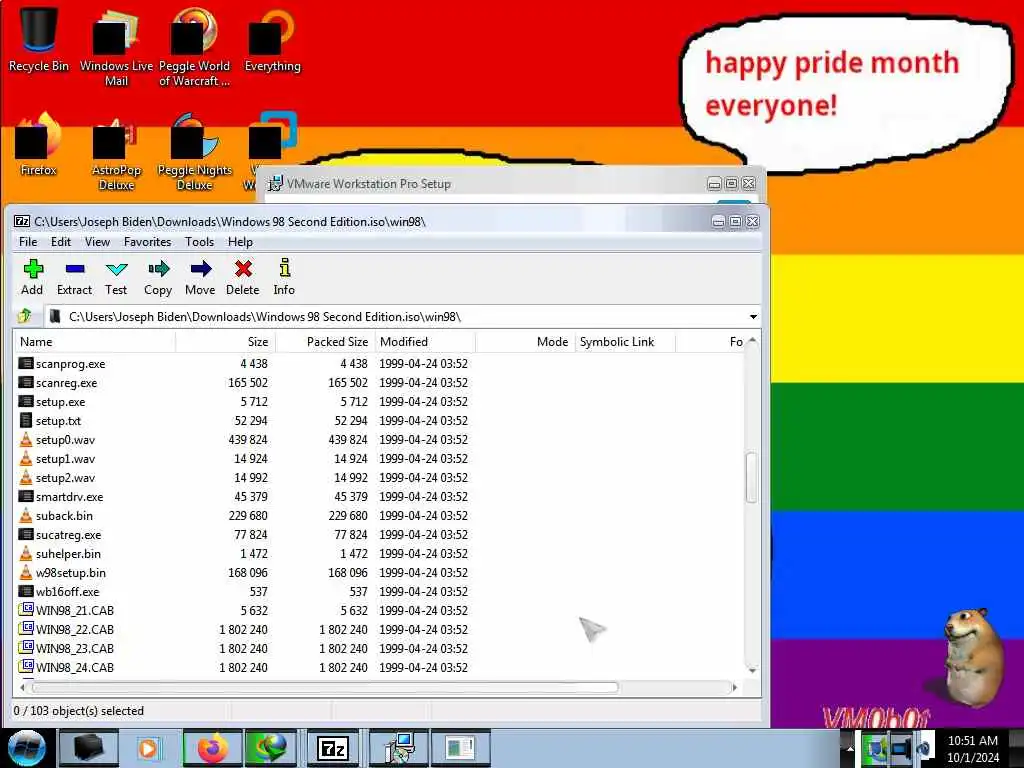
Task: Switch to 7-Zip taskbar button
Action: pos(332,748)
